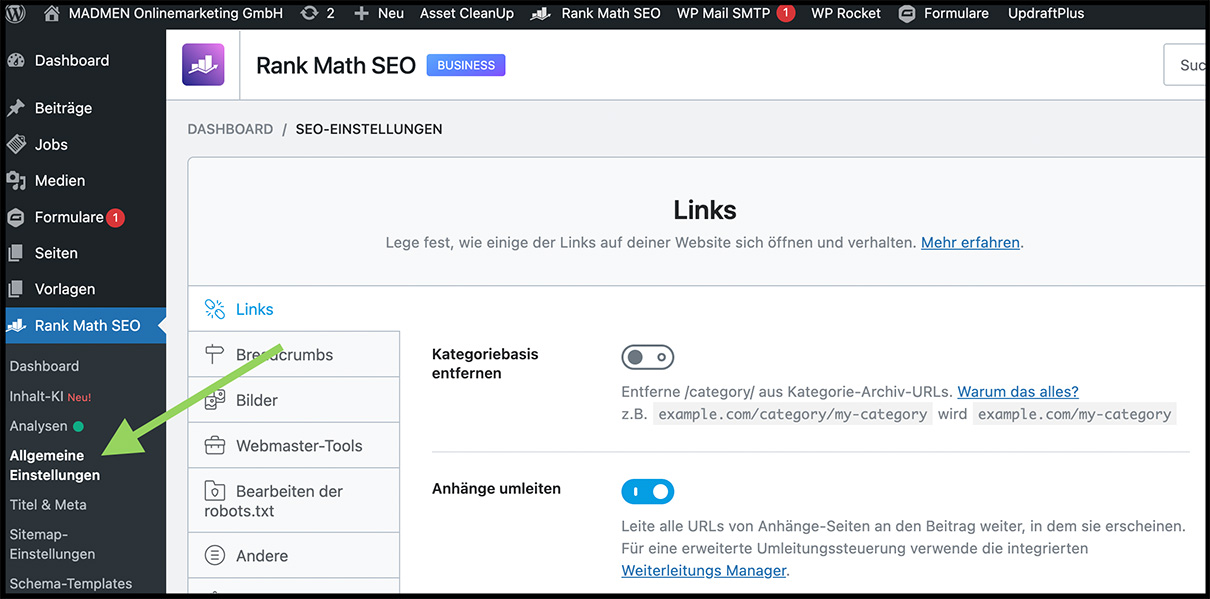This screenshot has width=1210, height=599.
Task: Disable the Anhänge umleiten toggle
Action: 648,492
